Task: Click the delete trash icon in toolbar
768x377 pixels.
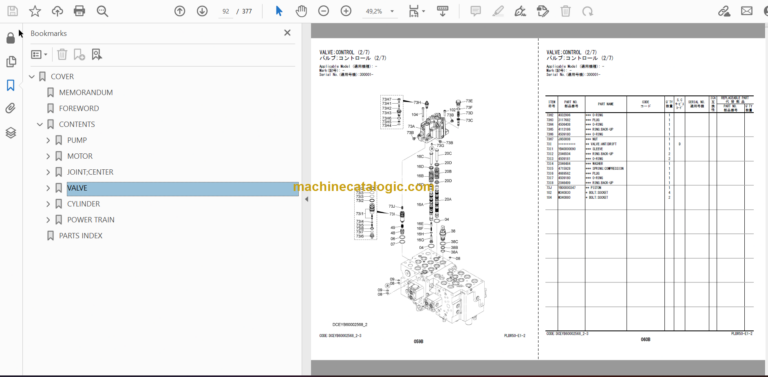Action: tap(565, 11)
